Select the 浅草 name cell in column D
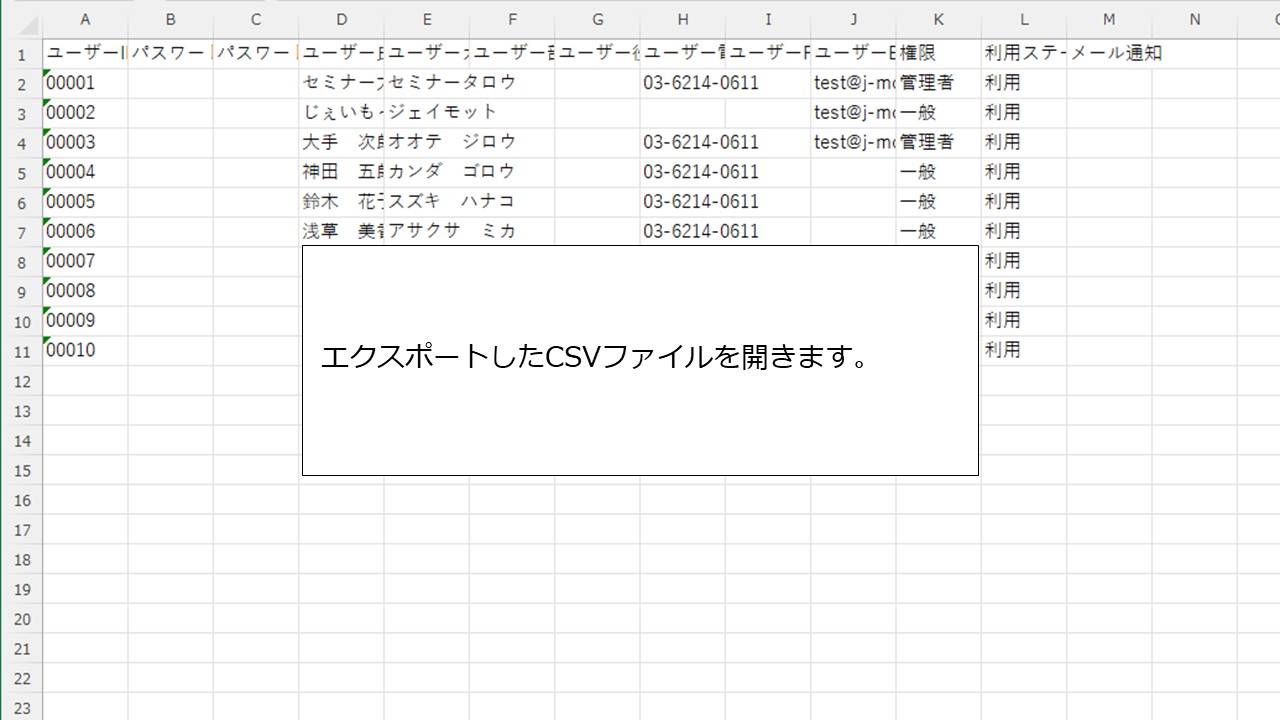The height and width of the screenshot is (720, 1280). coord(342,232)
